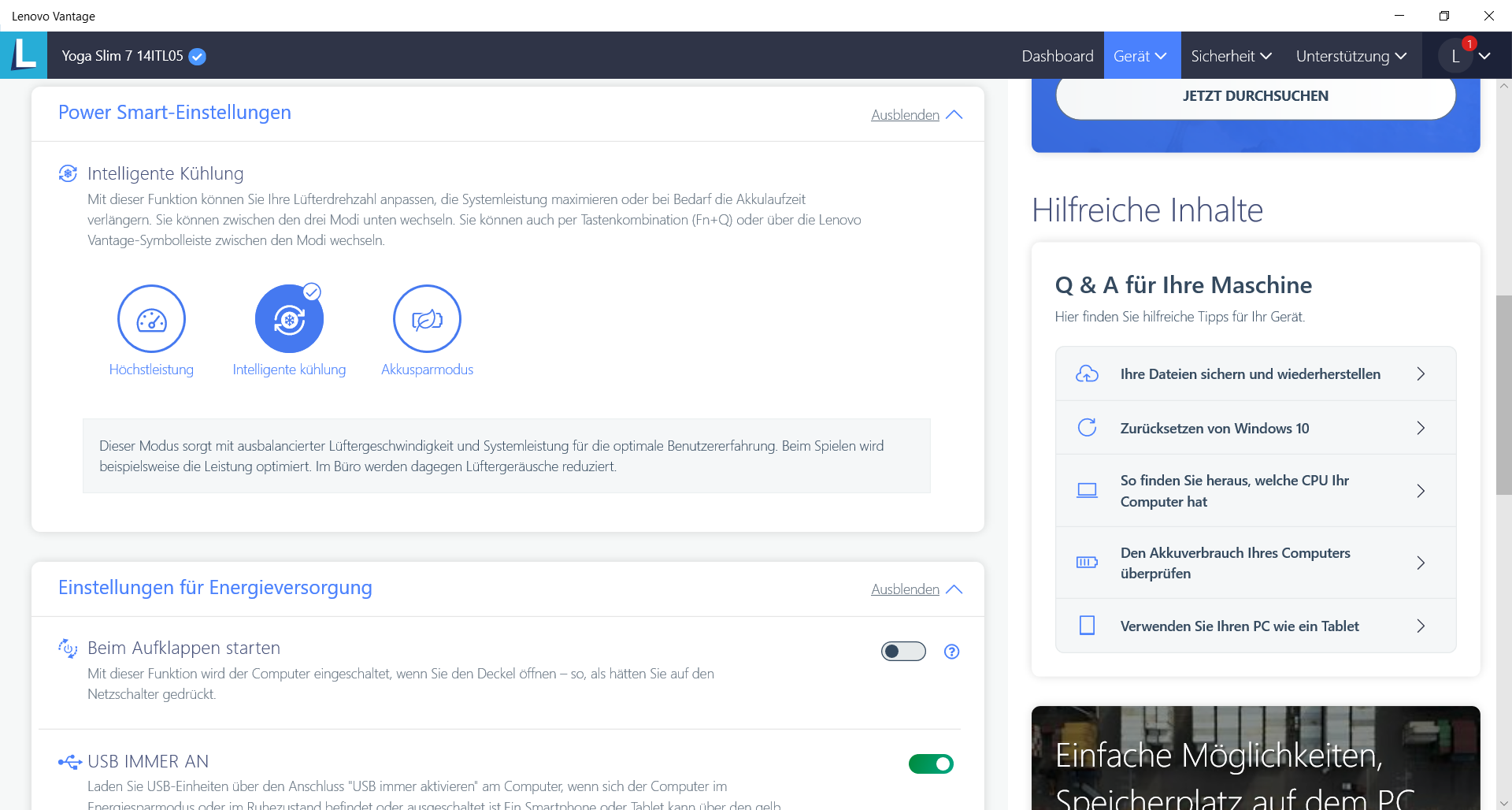Select the Akkusparmodus battery saver icon
The image size is (1512, 810).
point(427,318)
